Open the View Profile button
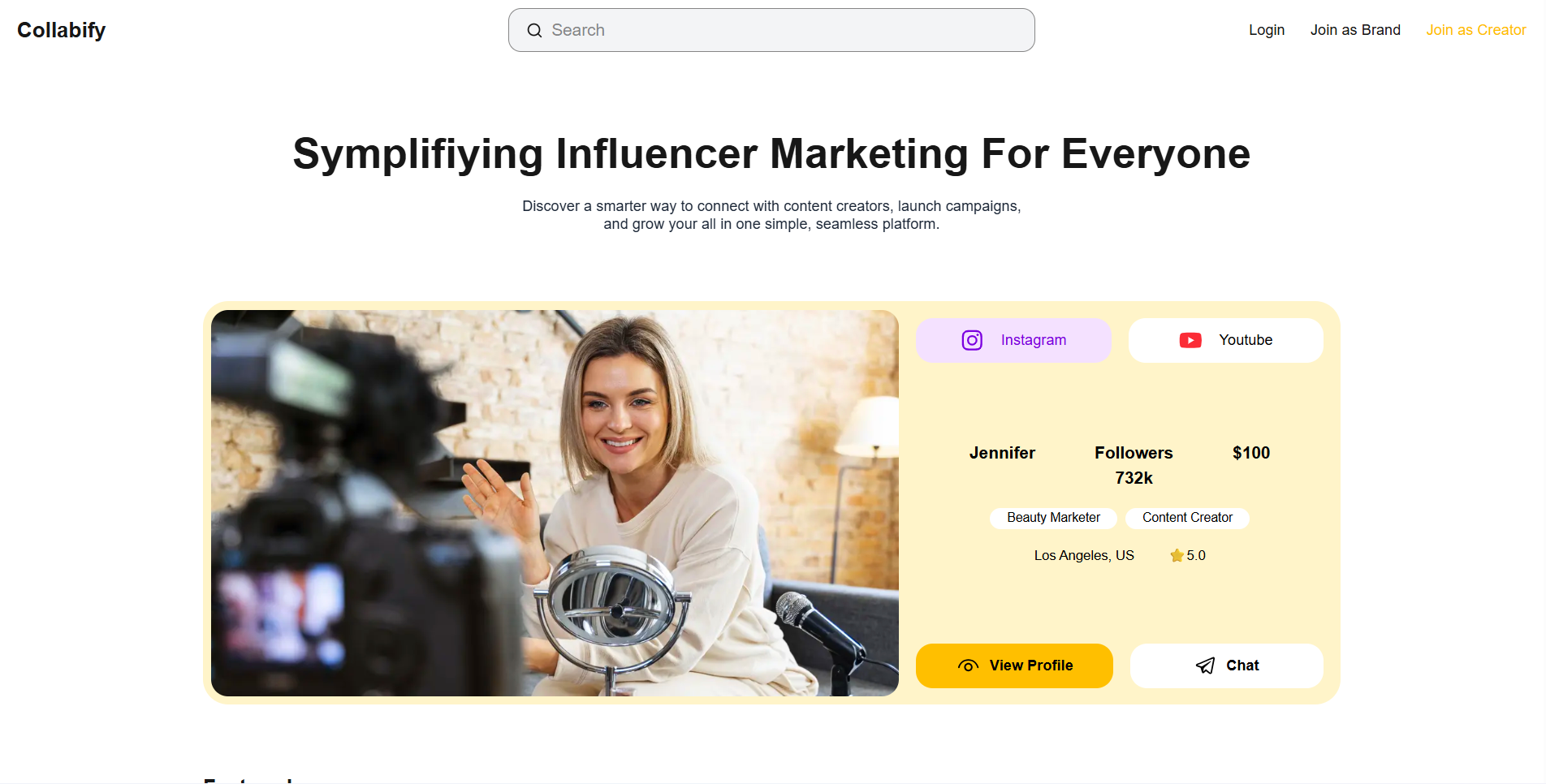 click(1014, 666)
